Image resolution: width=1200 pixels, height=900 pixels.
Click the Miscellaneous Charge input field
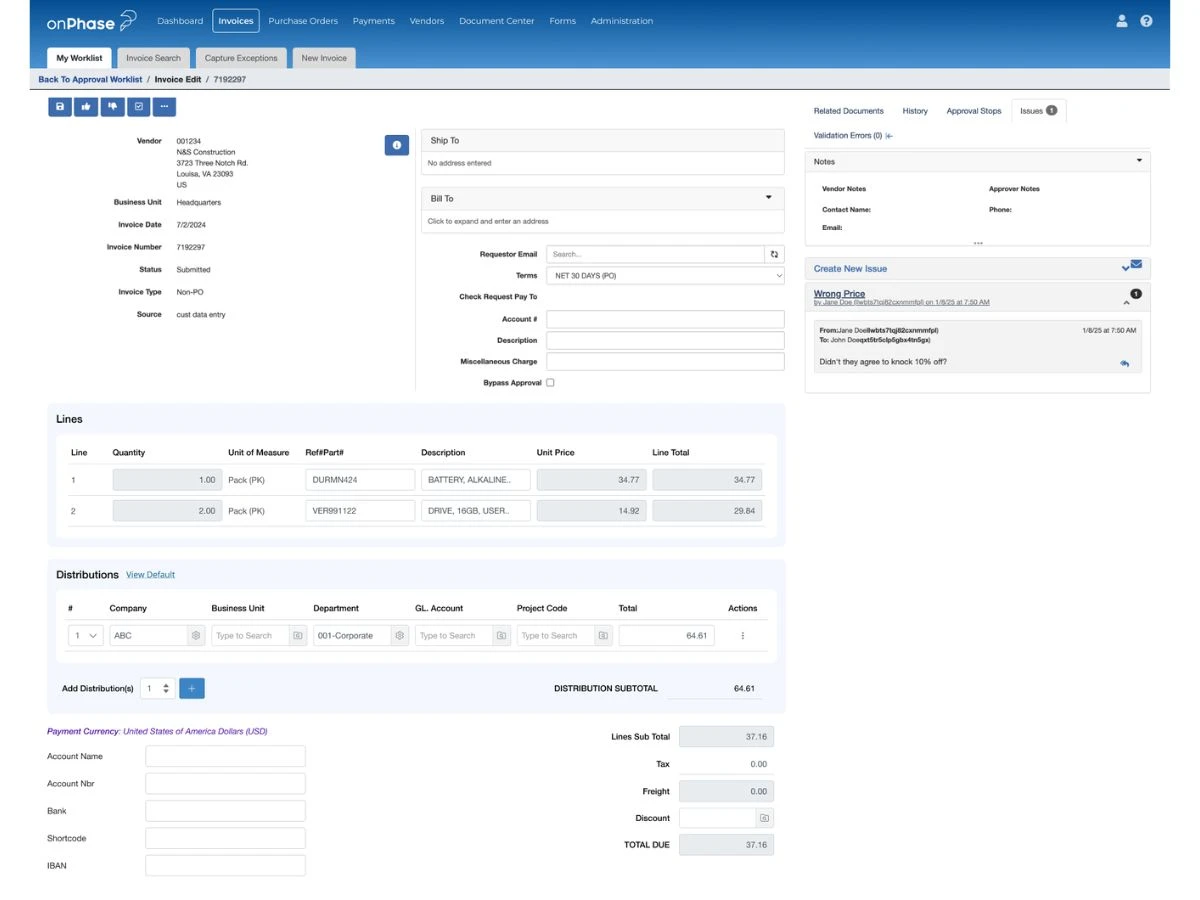click(x=665, y=361)
